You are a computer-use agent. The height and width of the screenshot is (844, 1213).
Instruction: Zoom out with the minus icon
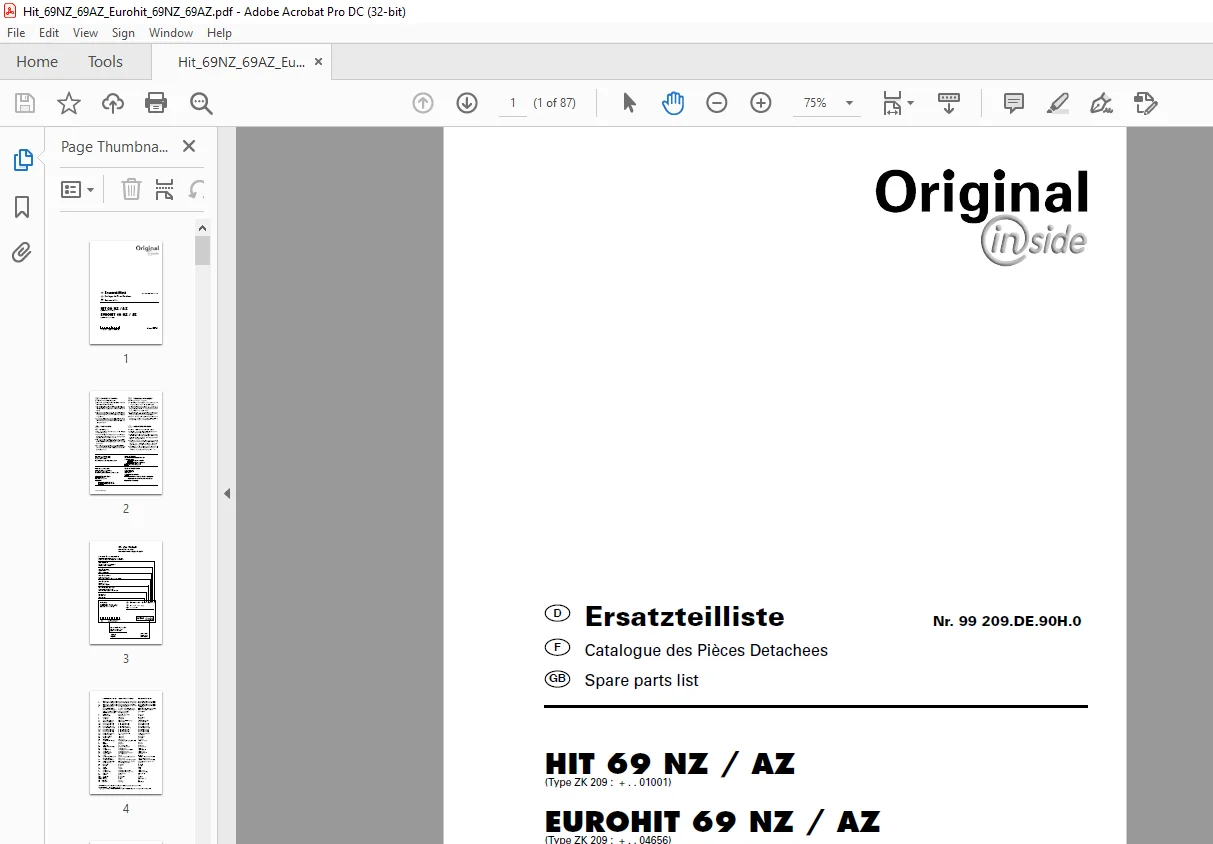[x=717, y=103]
